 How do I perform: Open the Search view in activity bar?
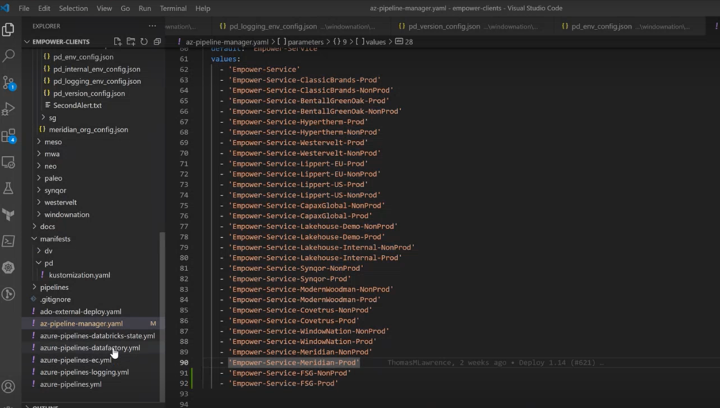[x=9, y=56]
